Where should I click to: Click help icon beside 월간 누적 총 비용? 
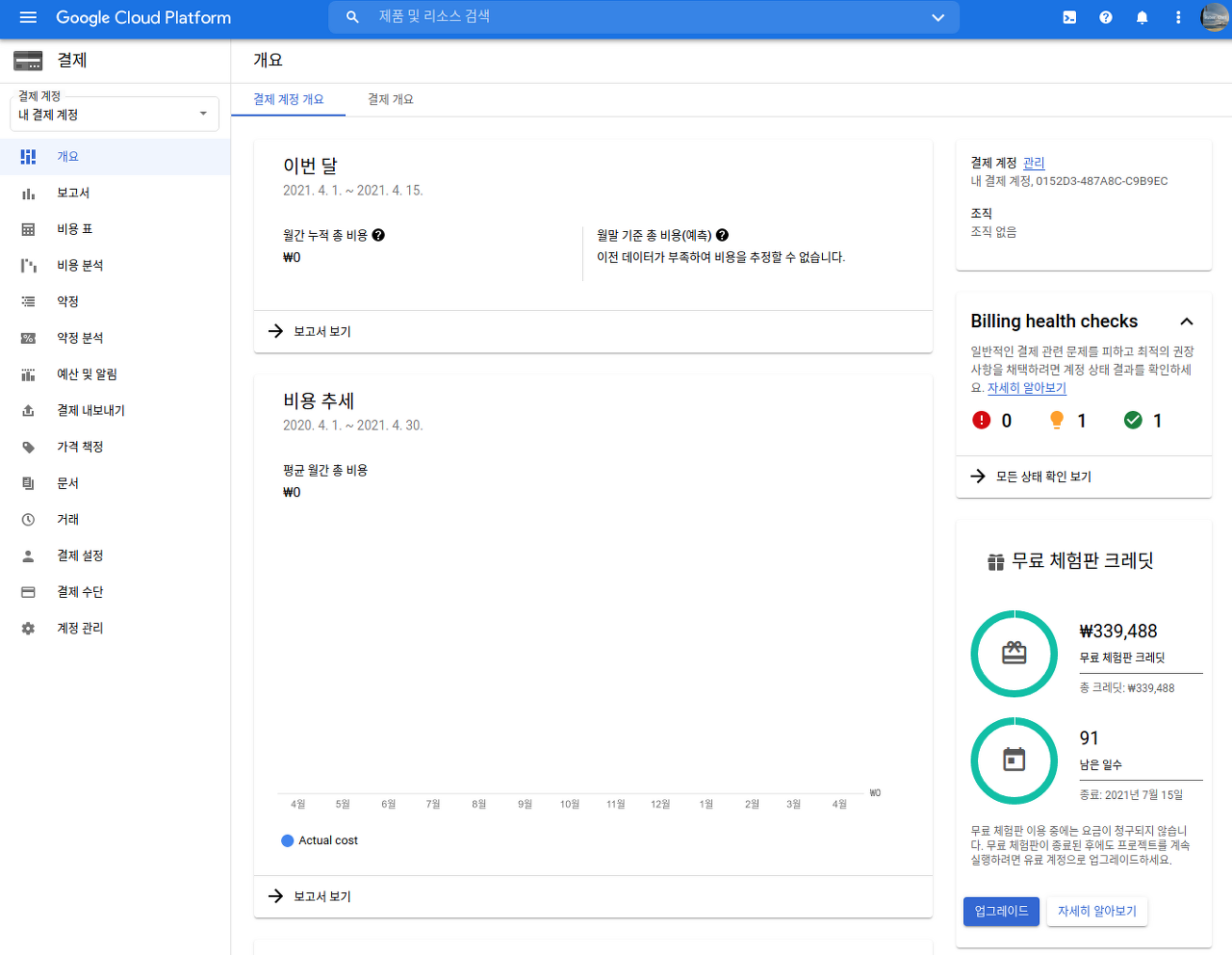378,235
